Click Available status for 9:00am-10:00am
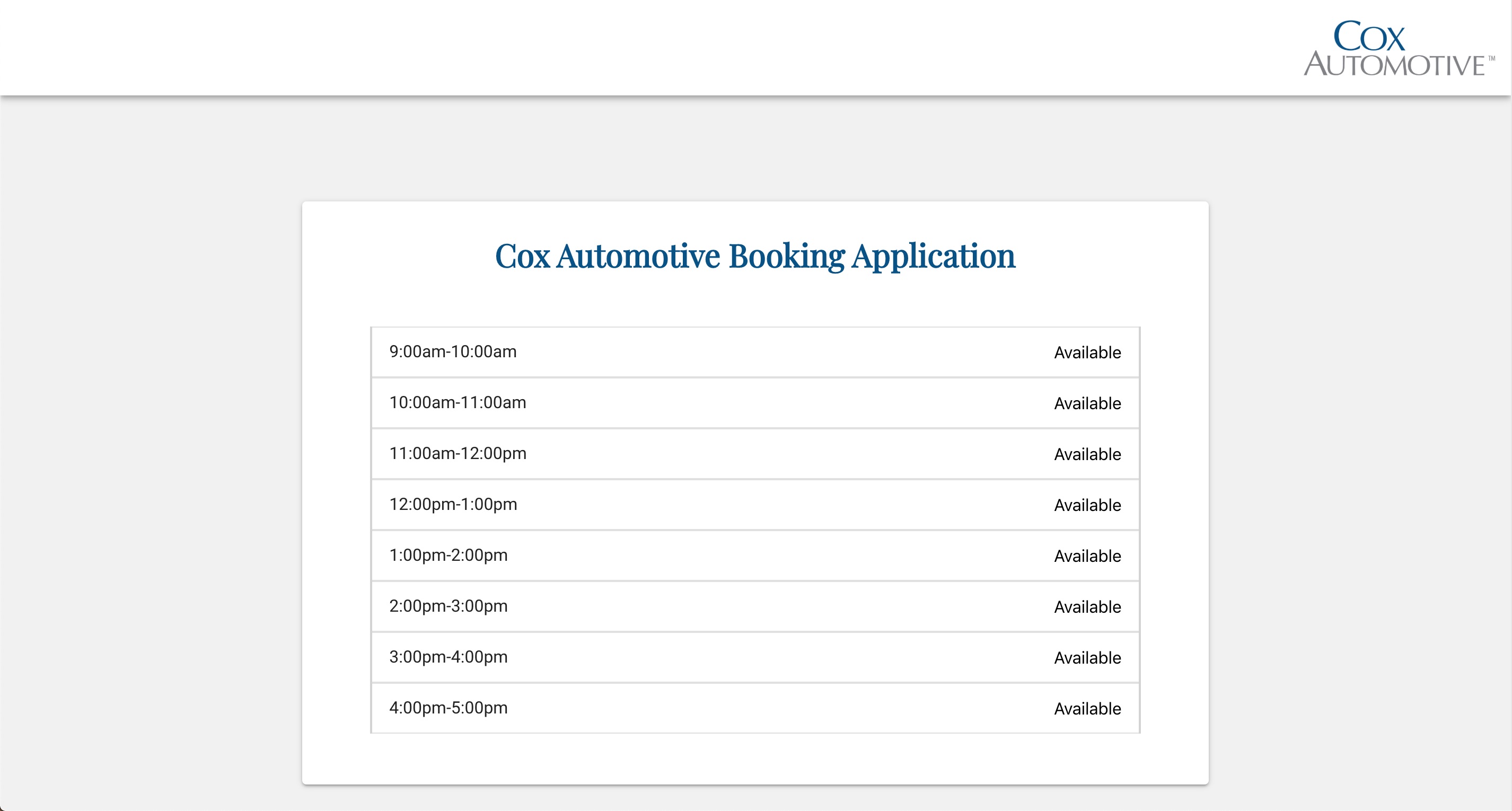The image size is (1512, 811). pos(1088,352)
